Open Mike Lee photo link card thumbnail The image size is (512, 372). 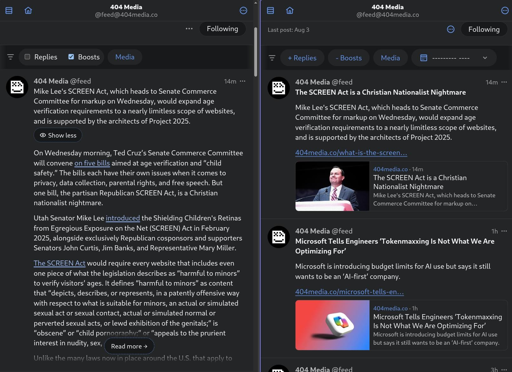332,186
